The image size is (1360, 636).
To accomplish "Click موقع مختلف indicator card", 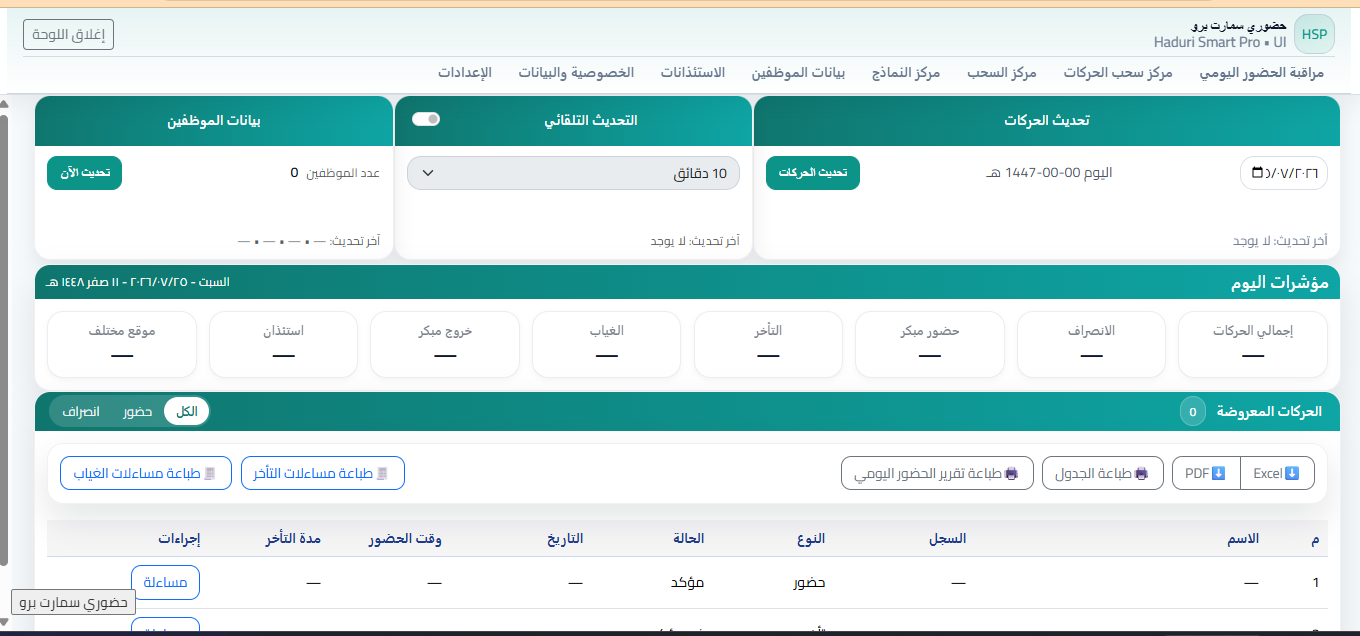I will tap(122, 344).
